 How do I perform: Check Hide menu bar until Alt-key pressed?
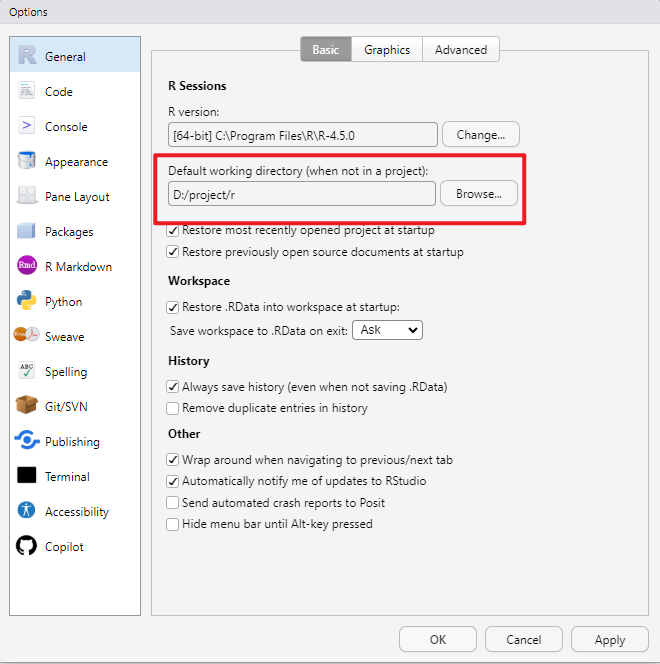click(x=173, y=524)
